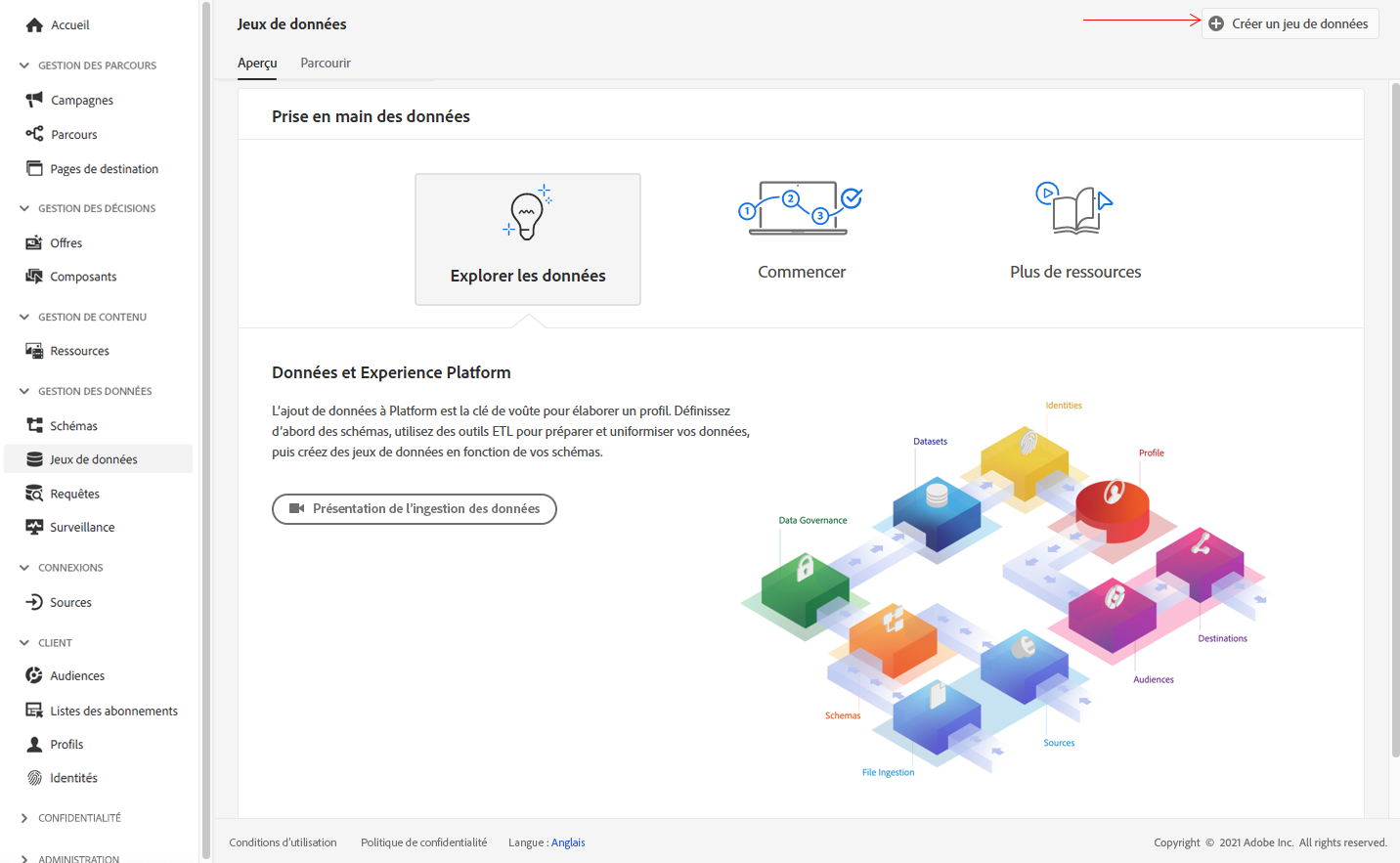1400x863 pixels.
Task: Open Présentation de l'ingestion des données video
Action: coord(415,509)
